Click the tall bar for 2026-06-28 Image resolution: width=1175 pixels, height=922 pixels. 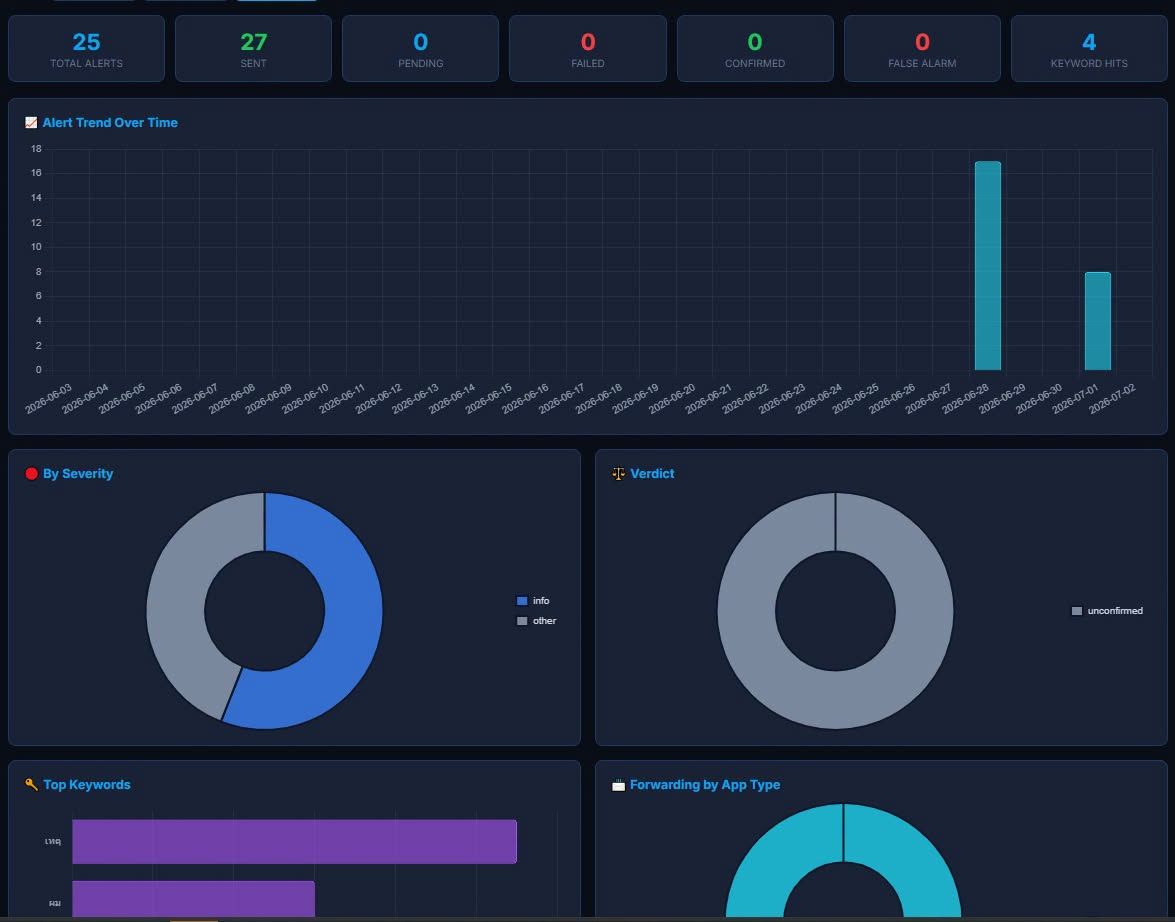(988, 265)
